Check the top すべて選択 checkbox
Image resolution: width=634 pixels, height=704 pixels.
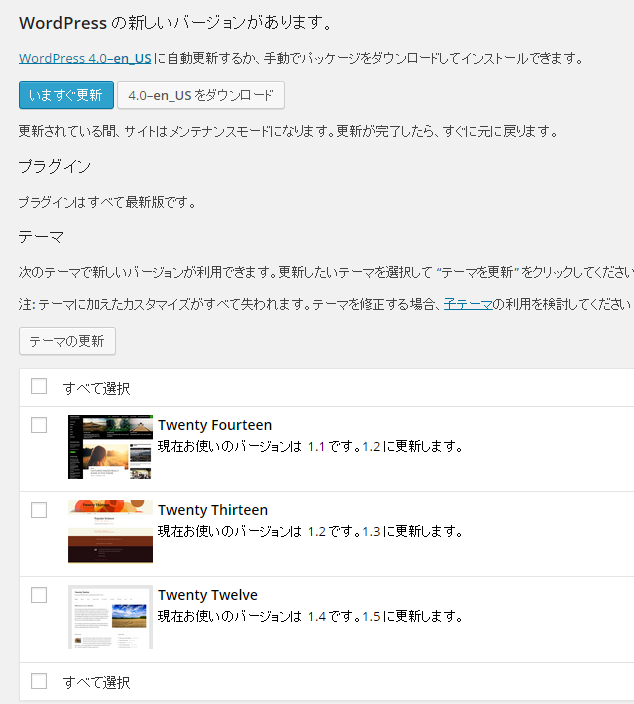tap(39, 386)
